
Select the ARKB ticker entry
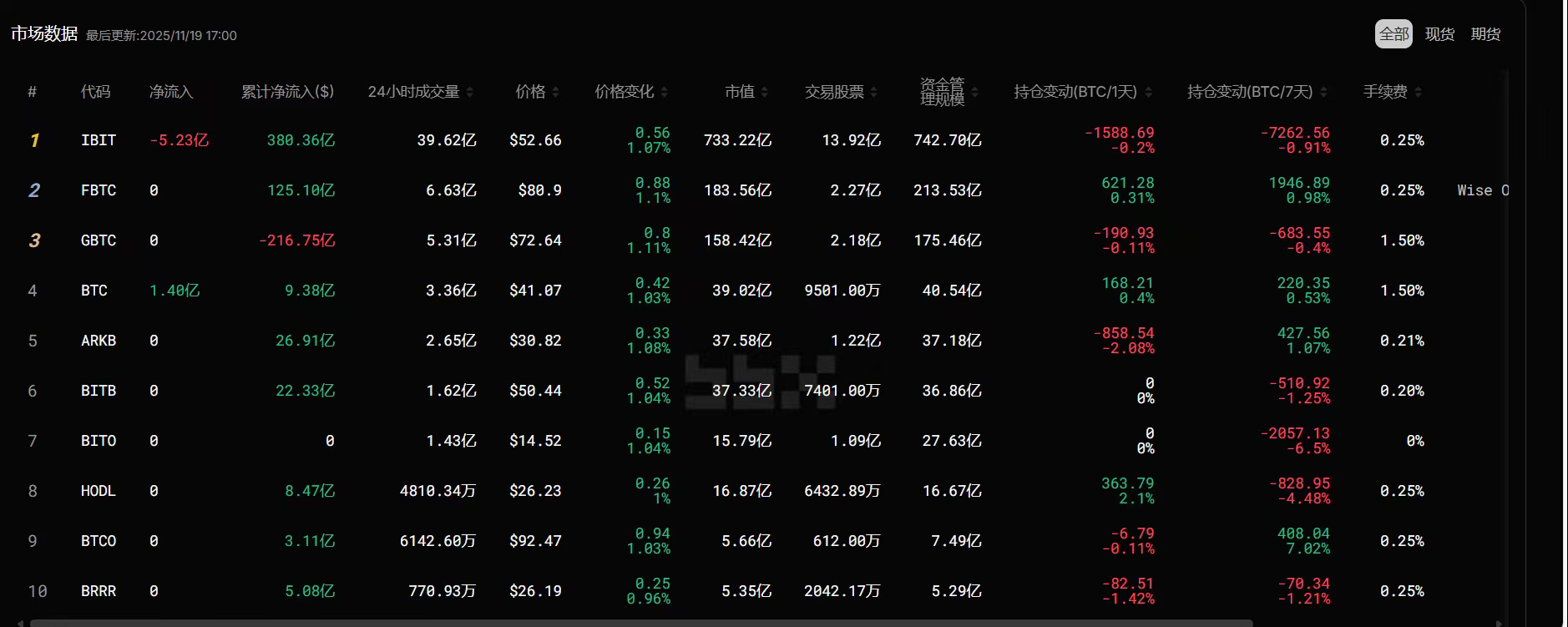click(99, 341)
